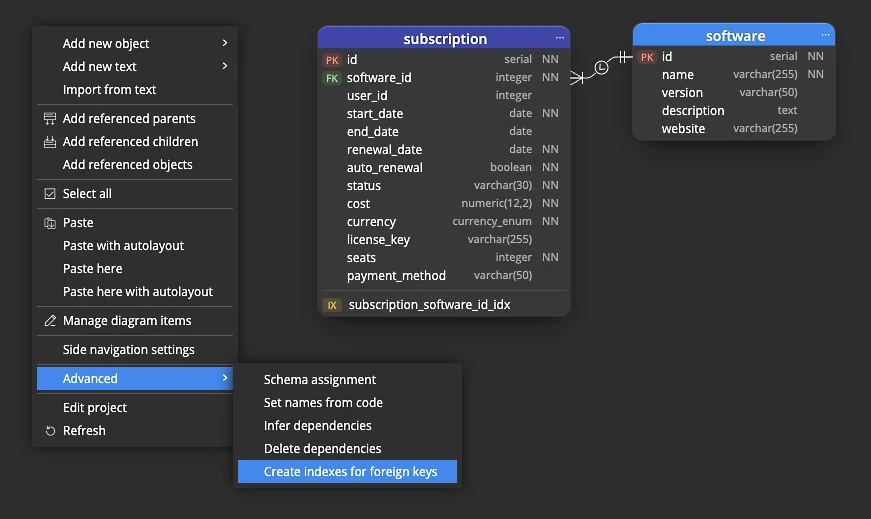Select Paste here menu entry
871x519 pixels.
click(135, 268)
